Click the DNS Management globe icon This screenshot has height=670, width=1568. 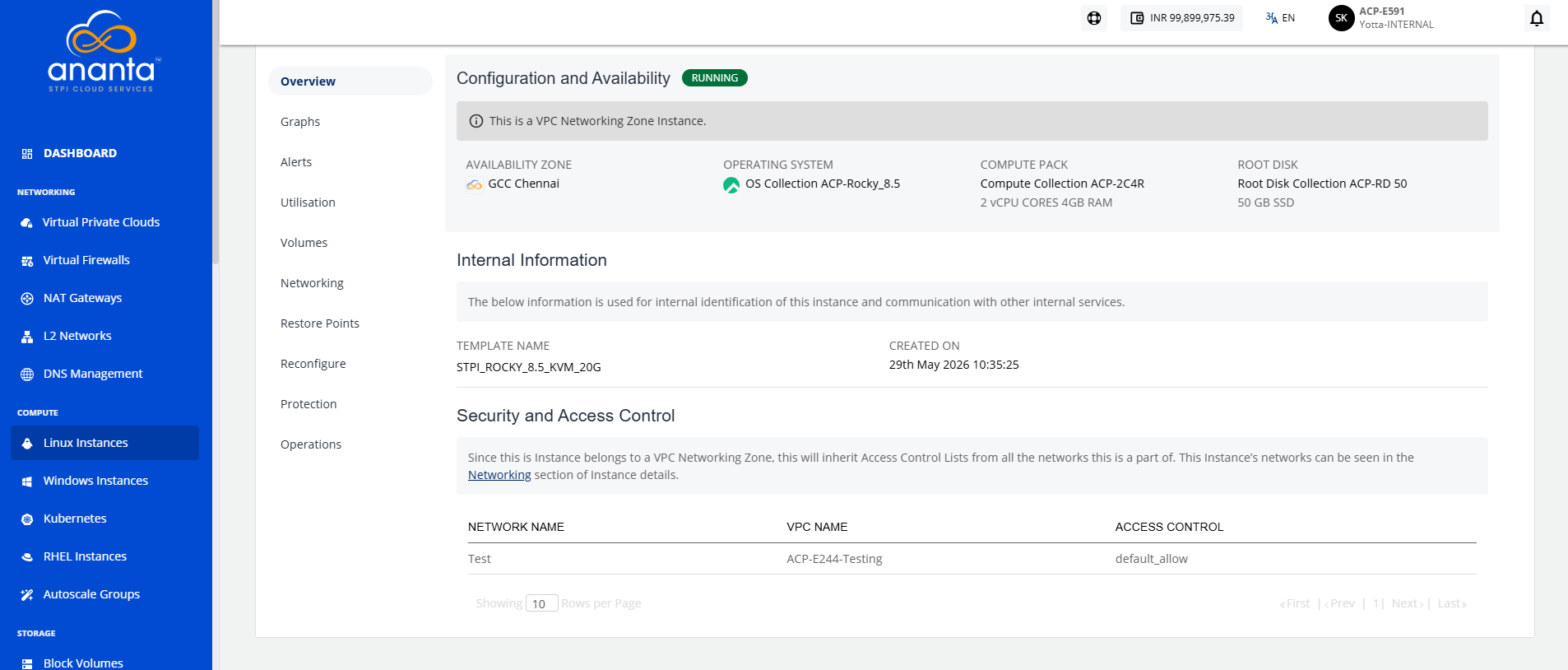coord(27,375)
